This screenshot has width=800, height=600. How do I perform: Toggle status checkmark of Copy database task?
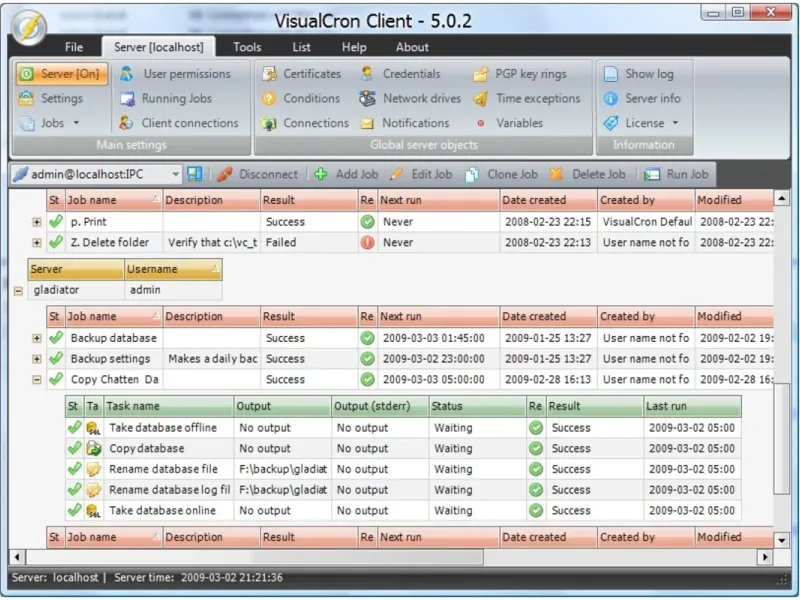coord(74,448)
